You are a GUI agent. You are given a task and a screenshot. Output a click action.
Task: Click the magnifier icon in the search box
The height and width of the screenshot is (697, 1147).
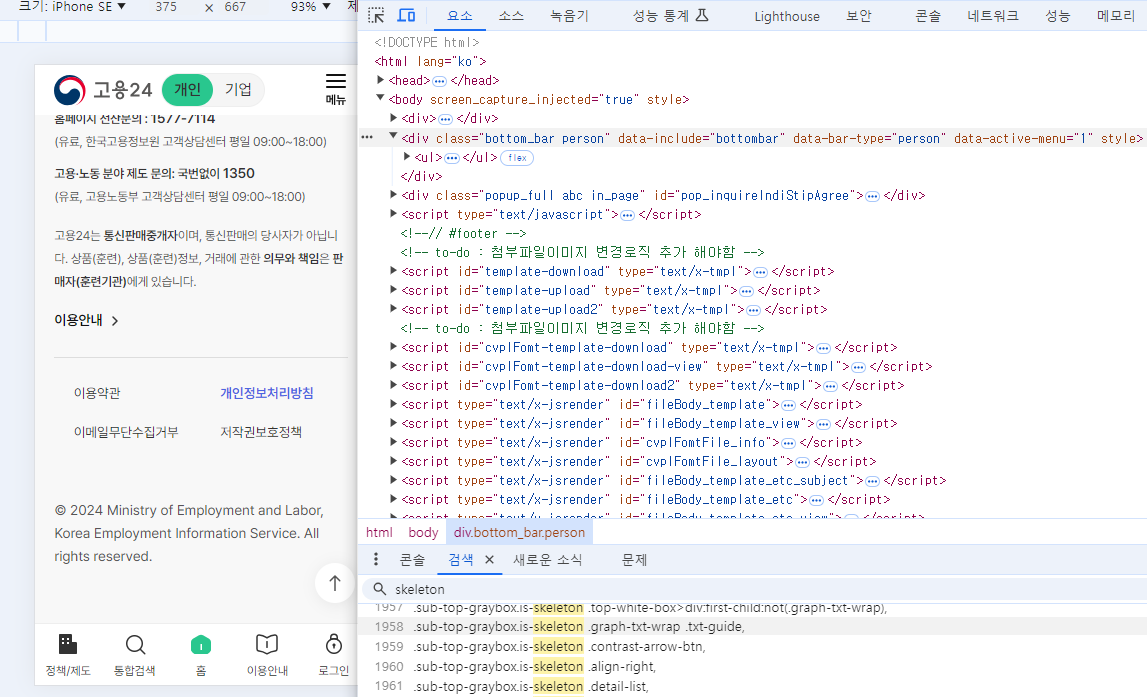tap(379, 589)
